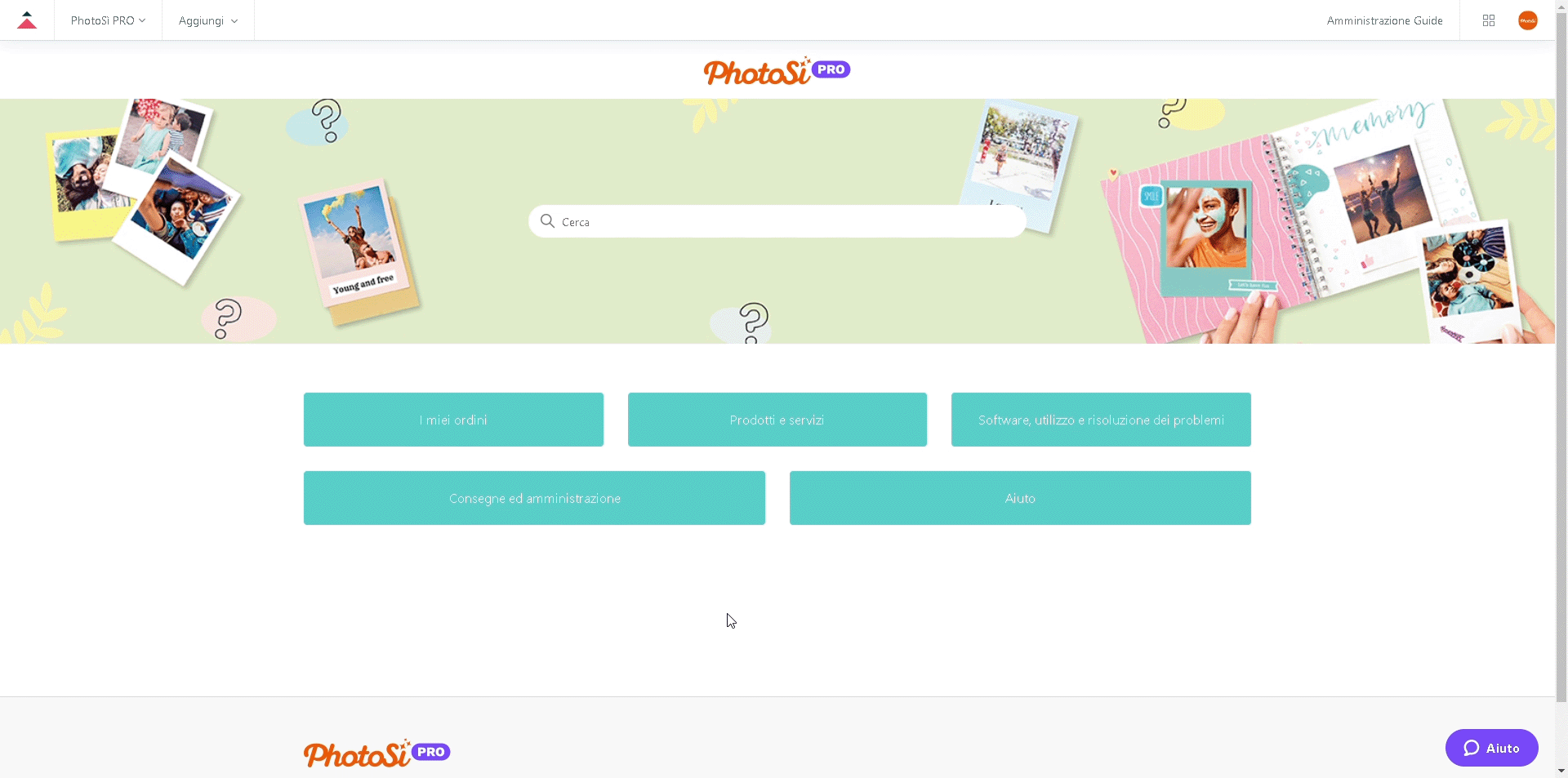Open the Aiuto chat widget
The height and width of the screenshot is (778, 1568).
[x=1491, y=748]
